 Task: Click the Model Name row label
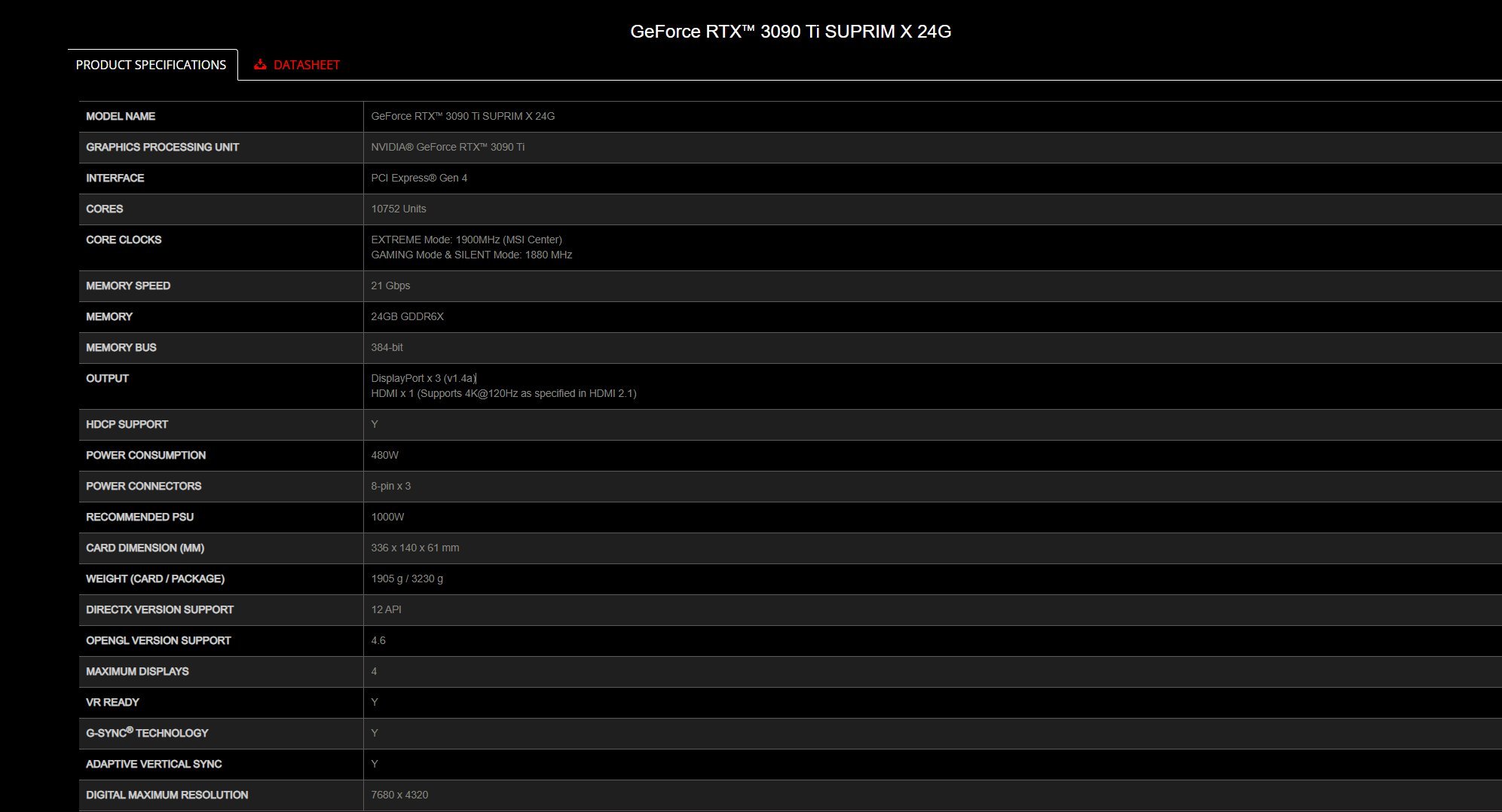121,116
